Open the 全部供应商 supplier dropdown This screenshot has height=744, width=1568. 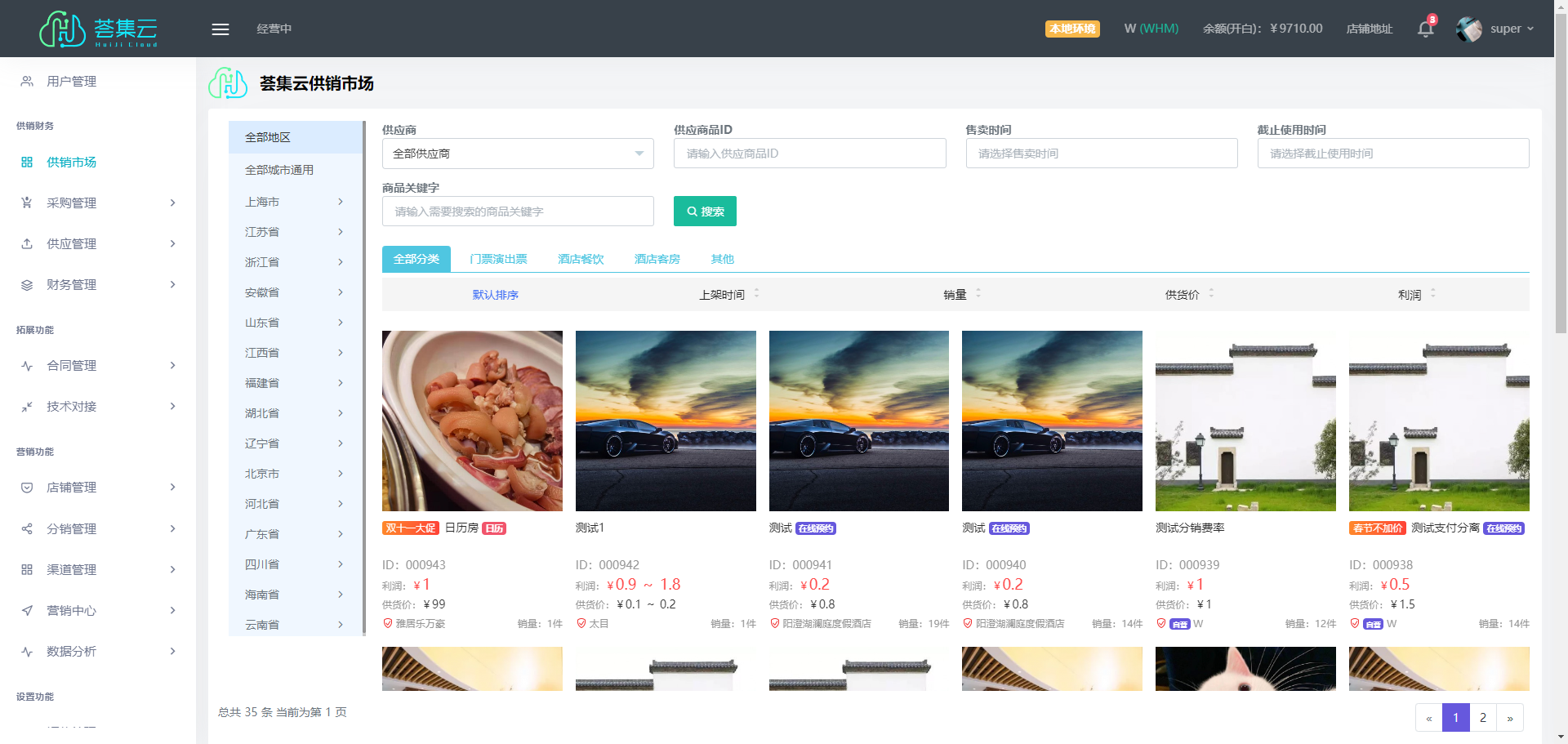pyautogui.click(x=518, y=154)
